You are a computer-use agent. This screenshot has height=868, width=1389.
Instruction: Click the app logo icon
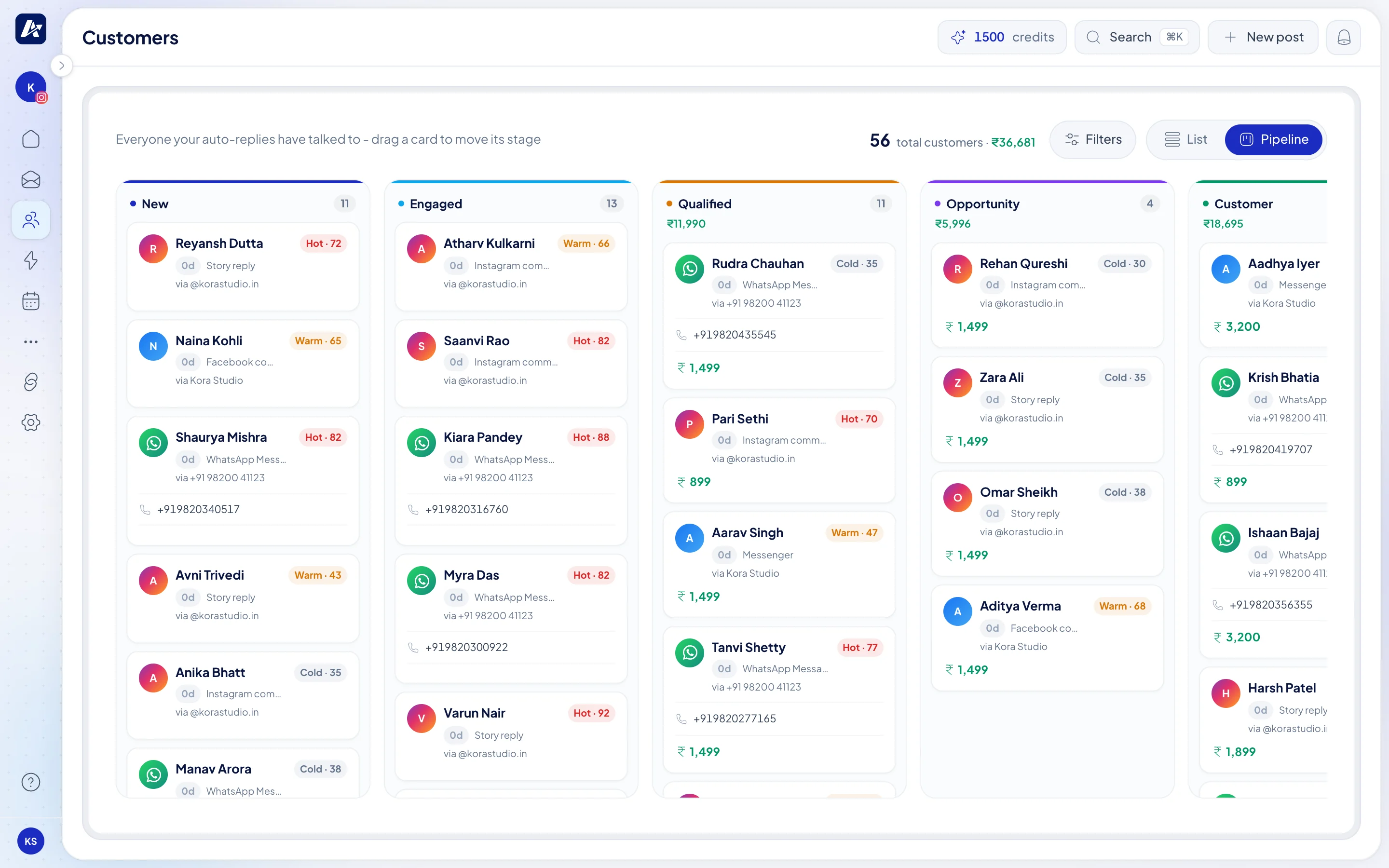pyautogui.click(x=30, y=29)
